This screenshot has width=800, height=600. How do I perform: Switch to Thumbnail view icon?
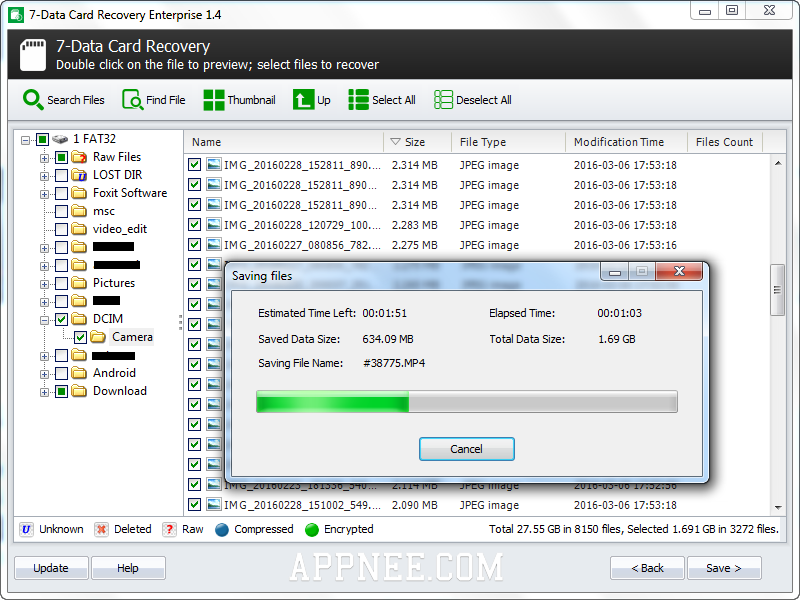click(x=214, y=99)
